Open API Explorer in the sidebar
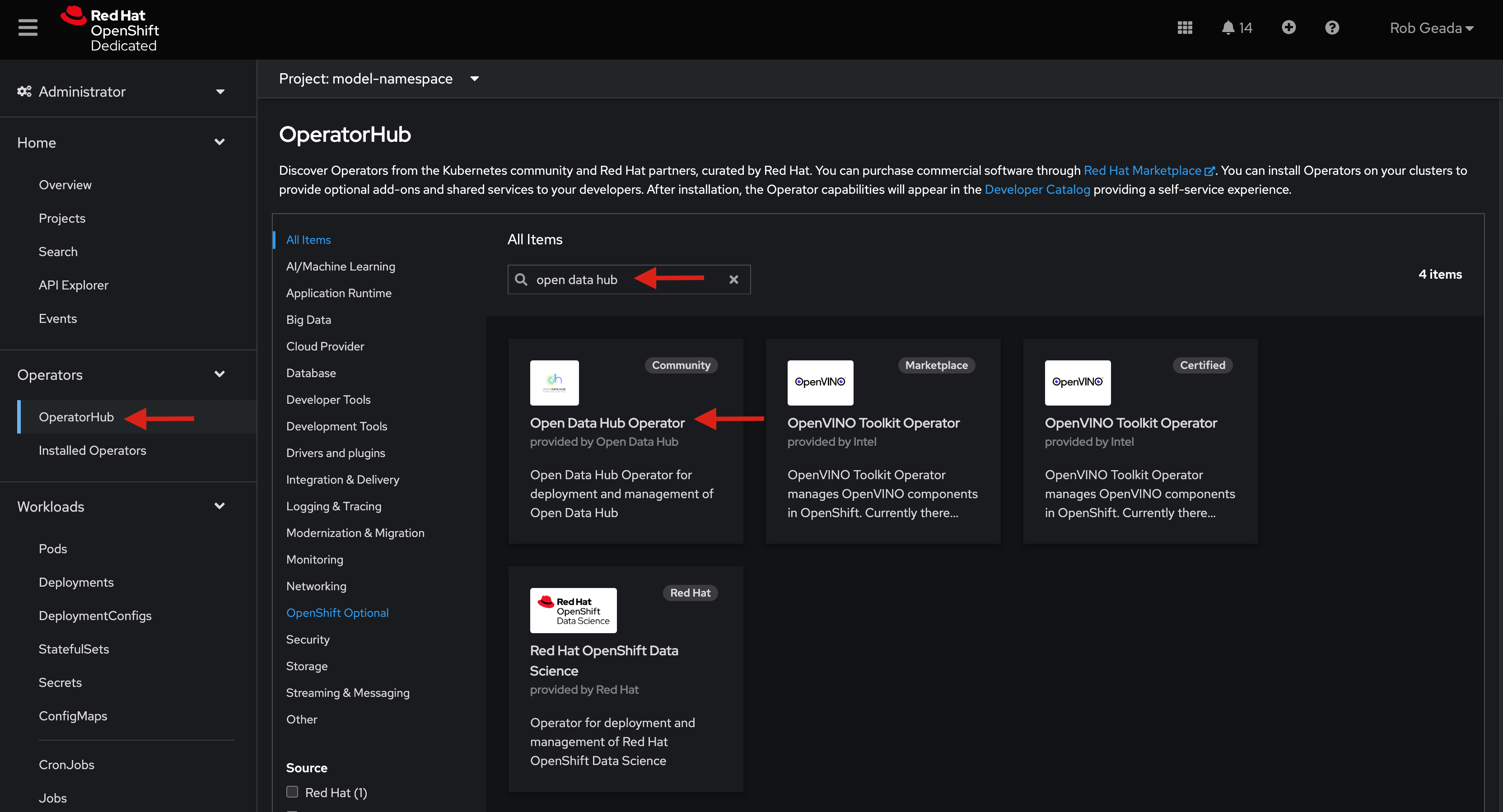 [x=74, y=285]
